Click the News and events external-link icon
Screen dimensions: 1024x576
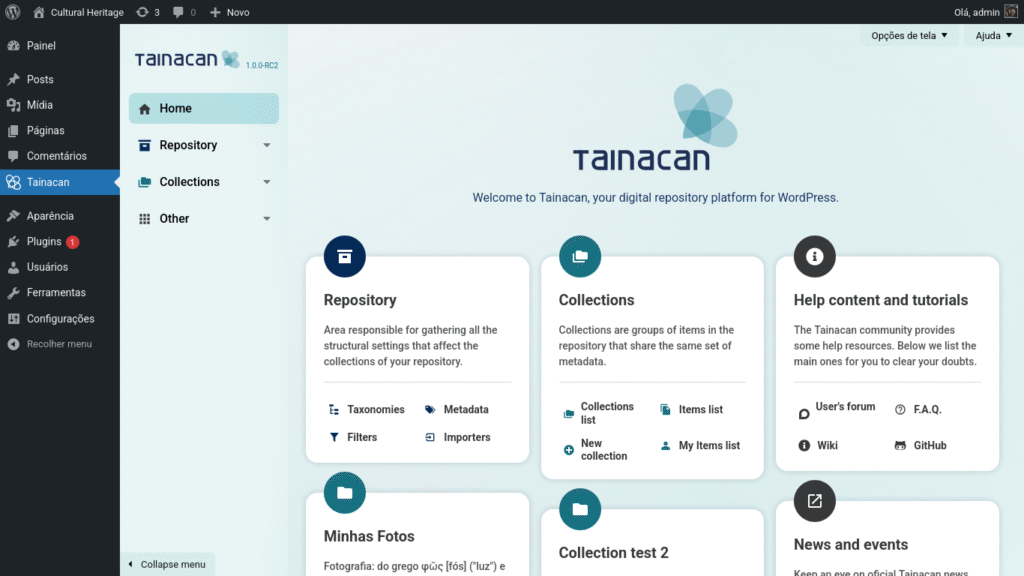click(814, 501)
